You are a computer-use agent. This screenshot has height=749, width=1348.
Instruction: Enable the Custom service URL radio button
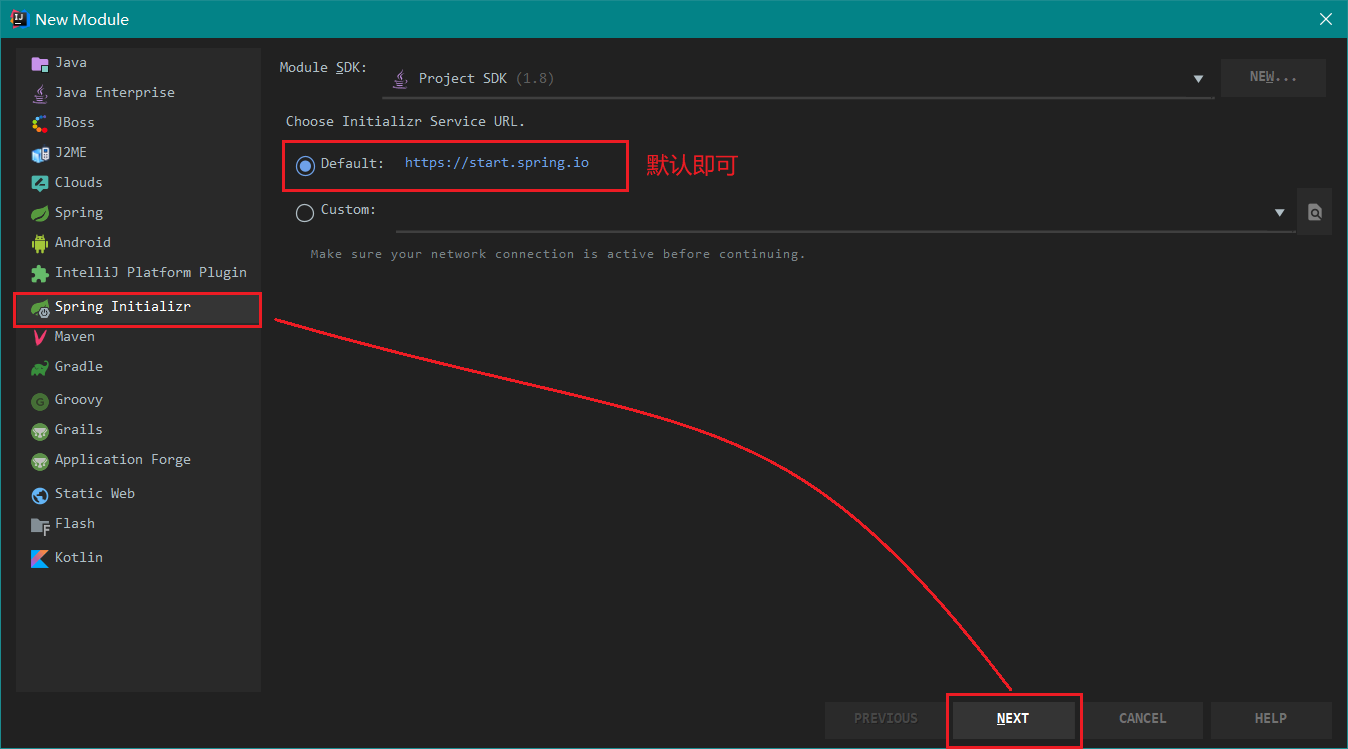[x=305, y=212]
